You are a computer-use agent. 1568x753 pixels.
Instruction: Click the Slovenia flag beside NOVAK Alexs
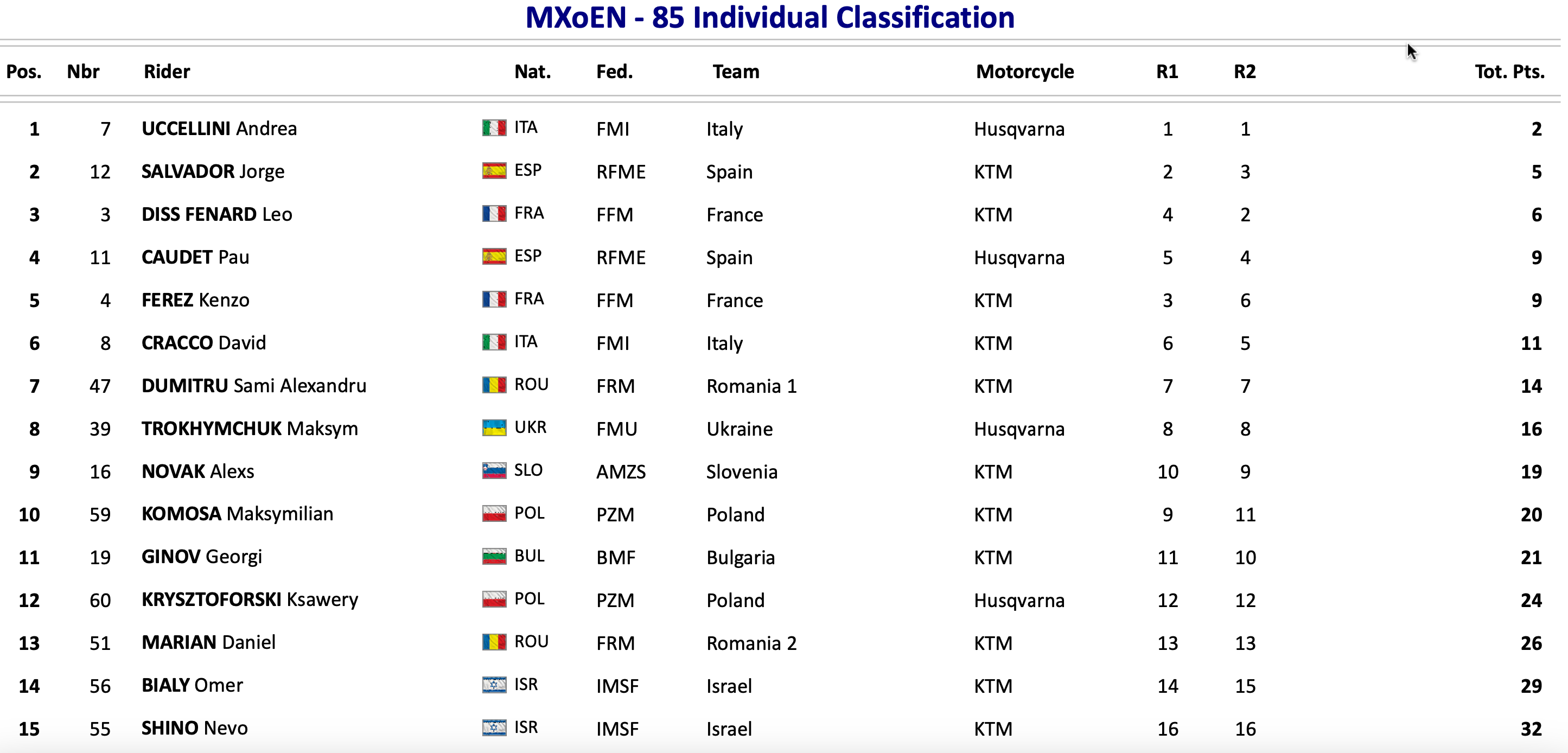(x=494, y=470)
